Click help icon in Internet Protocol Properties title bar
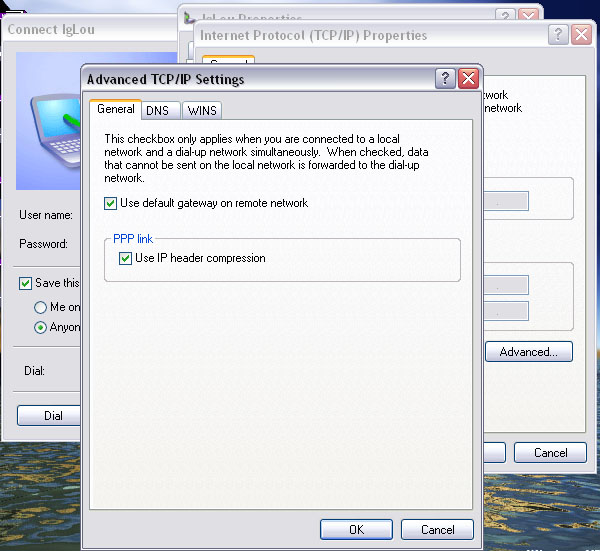Viewport: 600px width, 551px height. pos(558,34)
